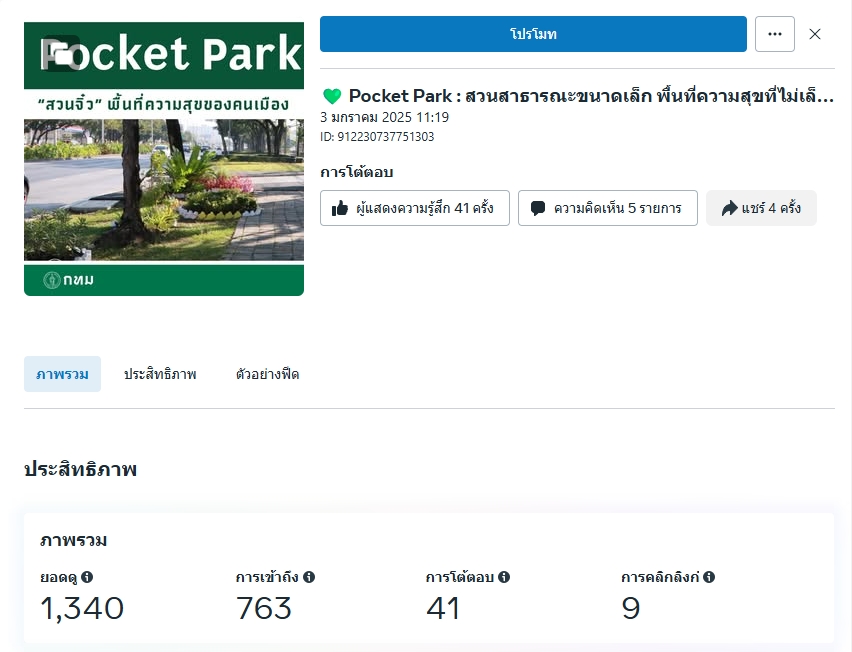The height and width of the screenshot is (652, 852).
Task: Click the Pocket Park post title text
Action: click(x=590, y=96)
